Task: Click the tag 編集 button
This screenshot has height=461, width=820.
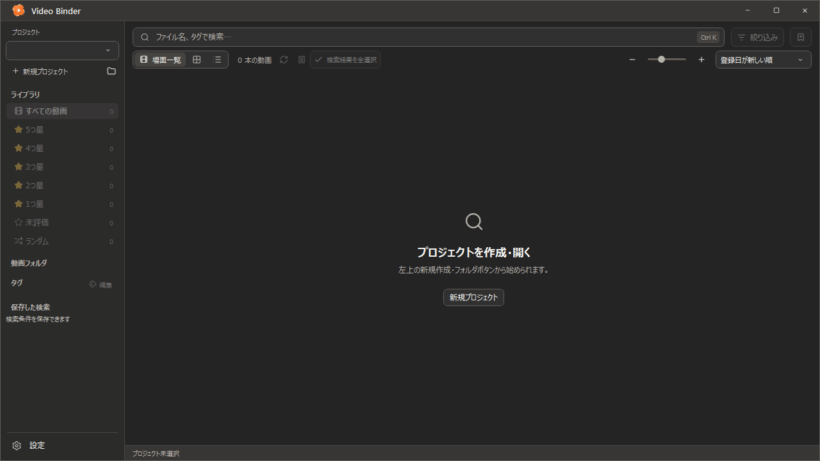Action: tap(101, 285)
